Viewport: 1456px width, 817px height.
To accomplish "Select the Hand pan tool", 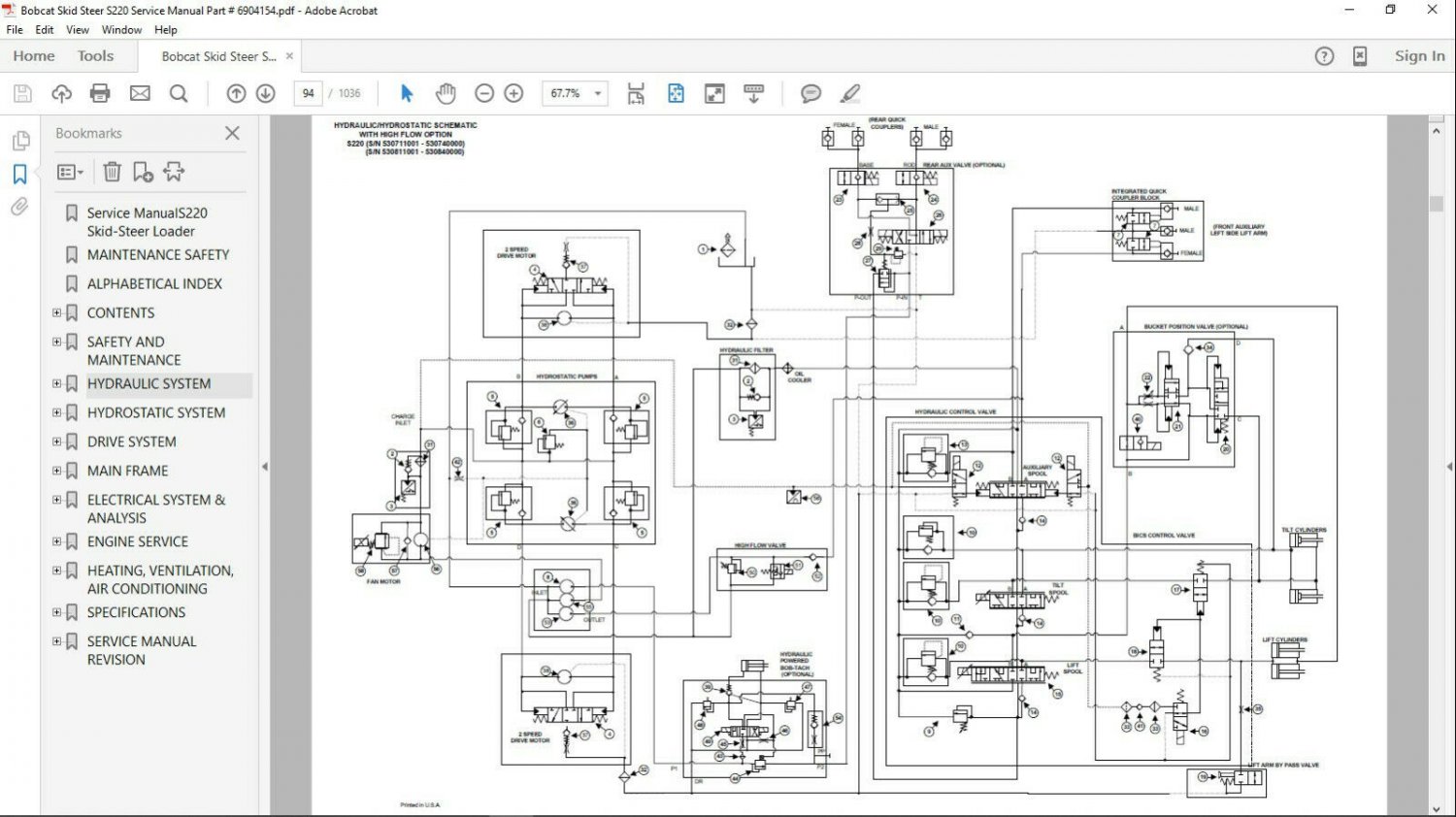I will coord(446,93).
